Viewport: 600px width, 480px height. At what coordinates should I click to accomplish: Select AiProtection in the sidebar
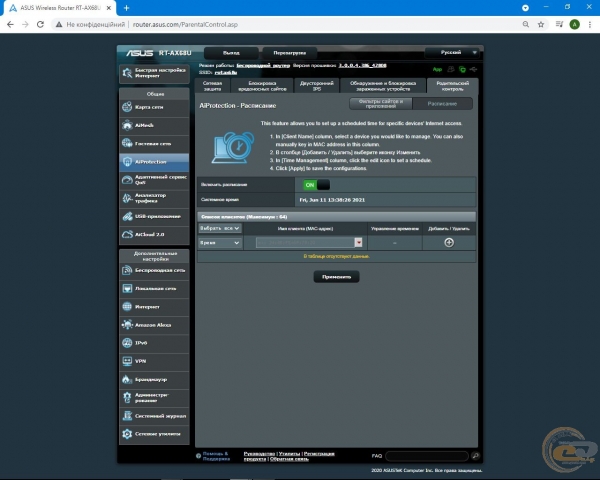[154, 162]
